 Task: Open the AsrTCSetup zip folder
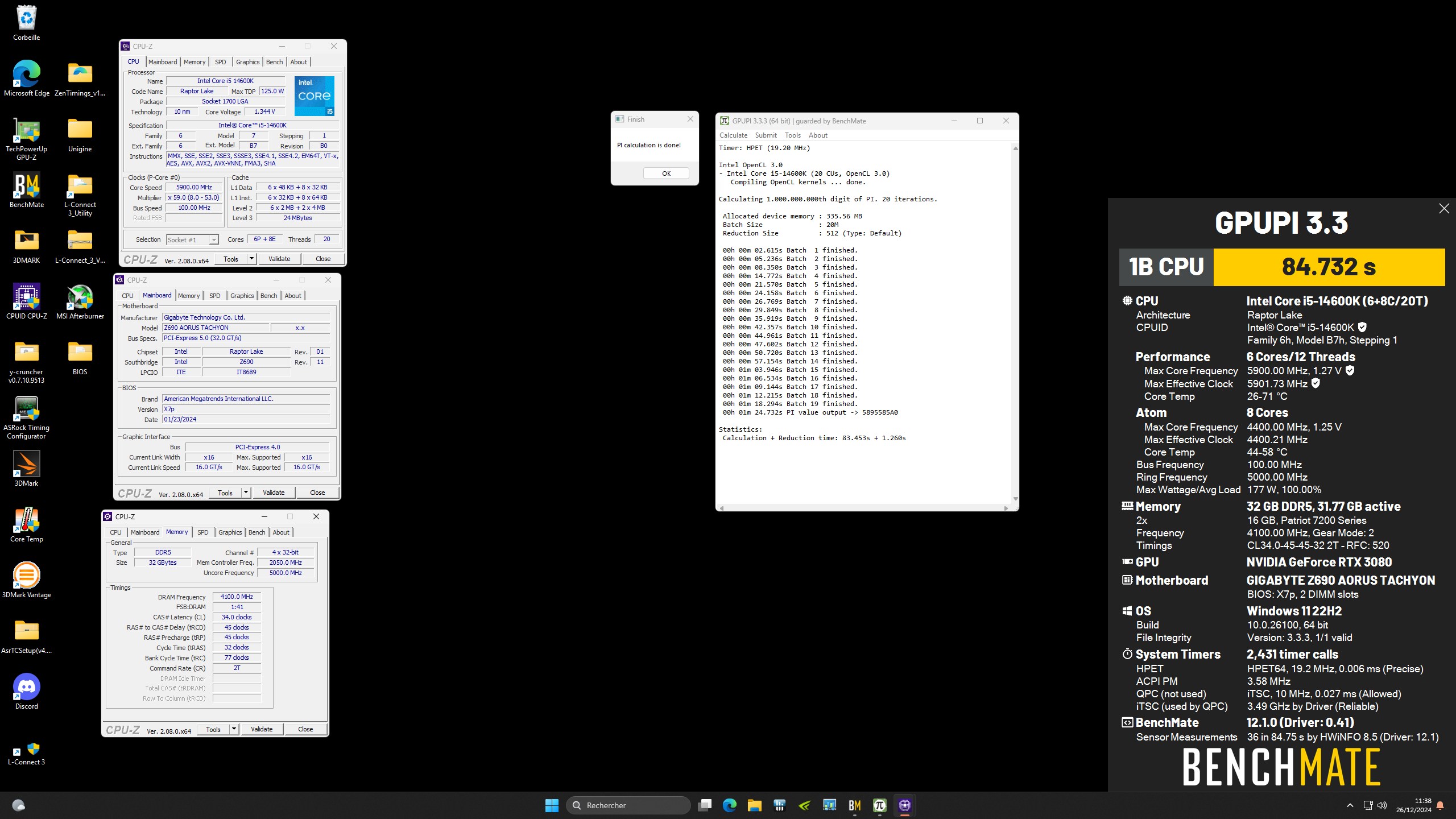click(26, 636)
